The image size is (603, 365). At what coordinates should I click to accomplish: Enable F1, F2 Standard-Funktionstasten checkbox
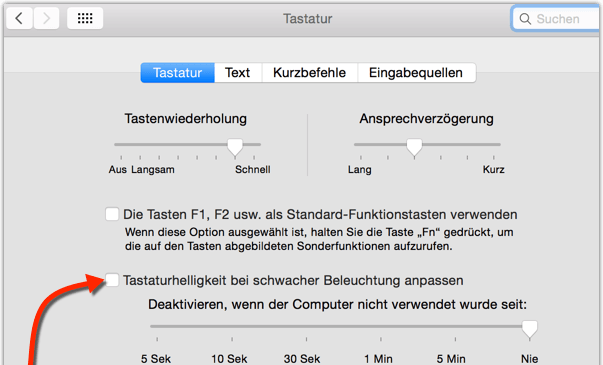point(112,214)
